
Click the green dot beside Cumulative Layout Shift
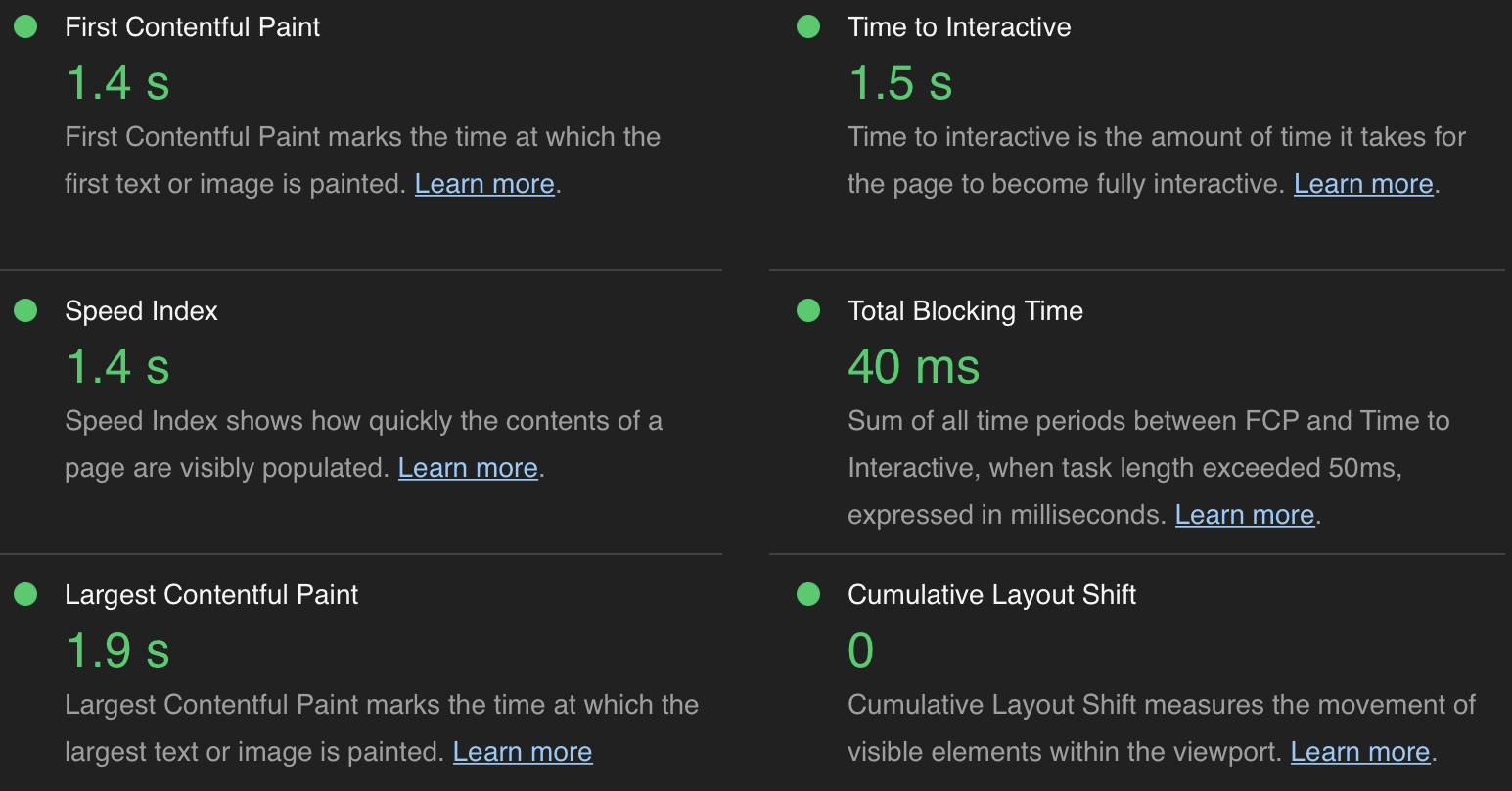click(808, 595)
